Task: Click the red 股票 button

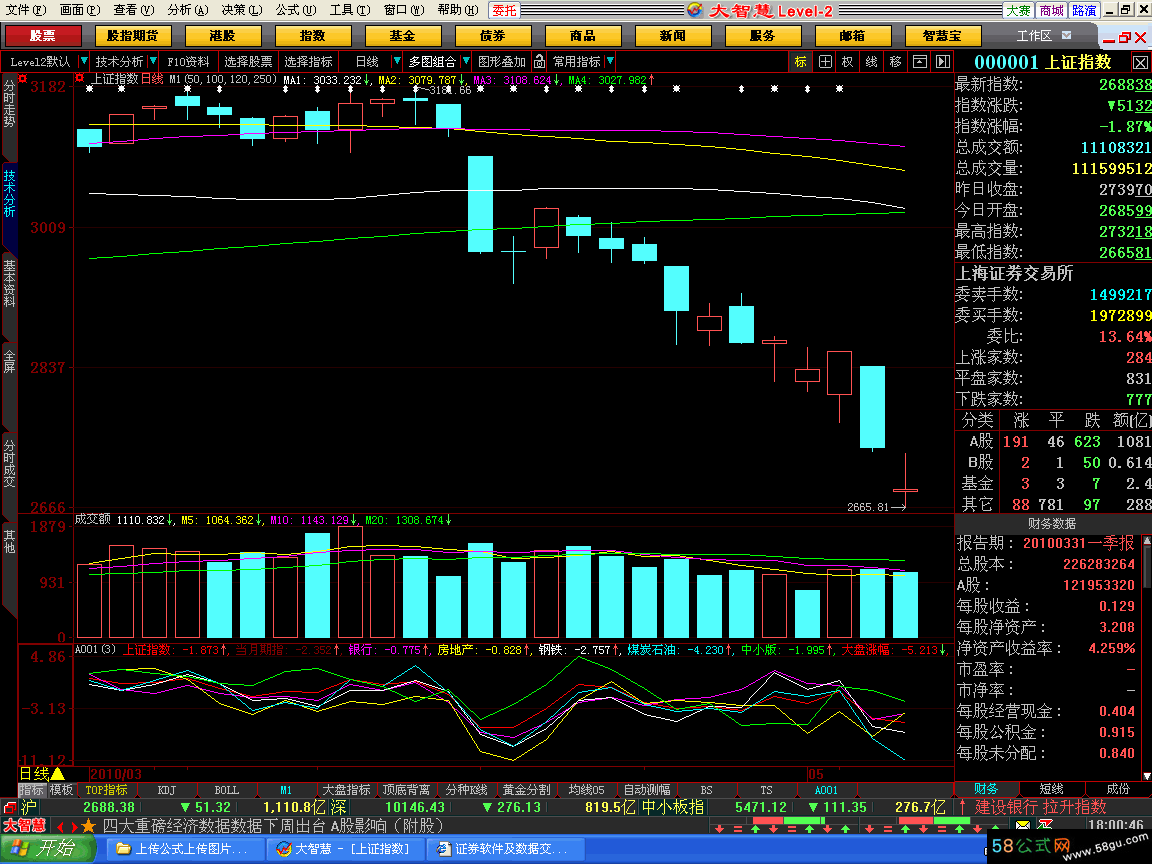Action: pos(43,35)
